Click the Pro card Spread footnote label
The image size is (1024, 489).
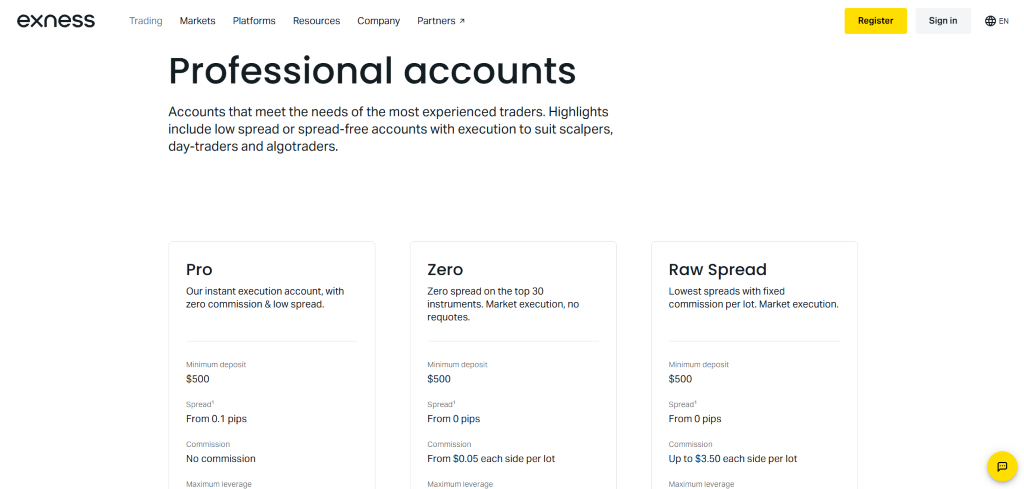point(200,404)
